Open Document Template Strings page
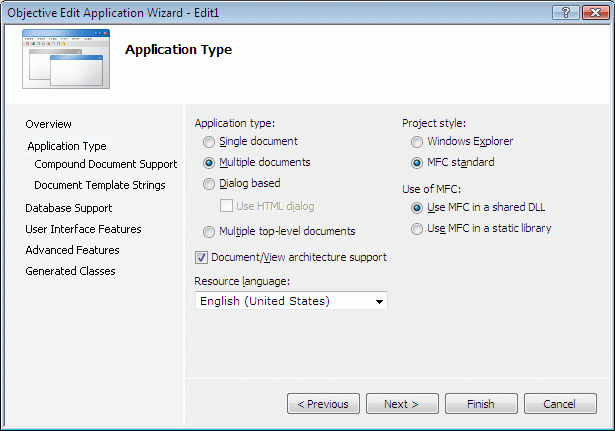The width and height of the screenshot is (615, 431). pos(100,185)
